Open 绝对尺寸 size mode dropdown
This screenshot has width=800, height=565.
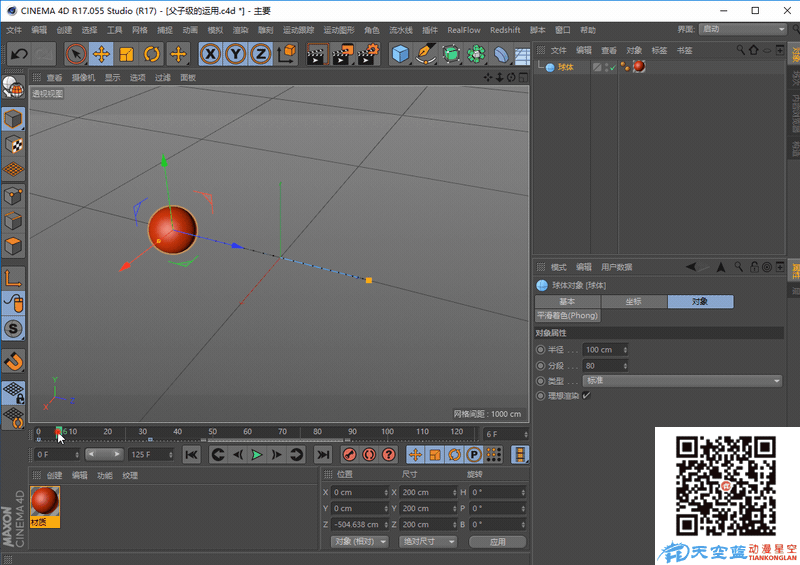[x=427, y=542]
